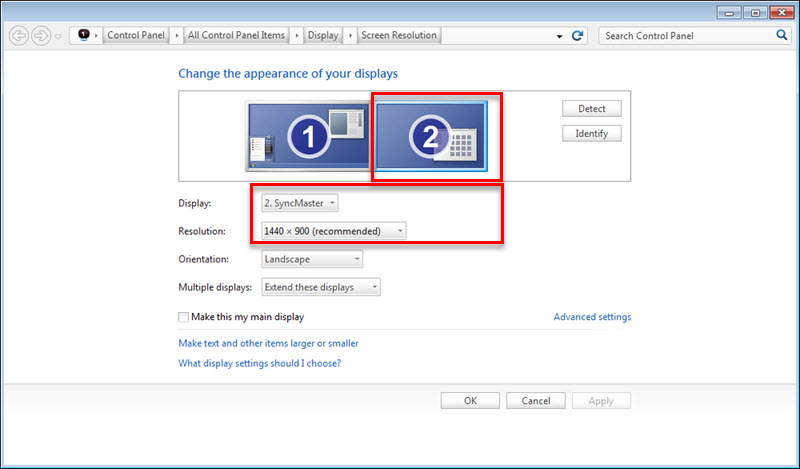Open What display settings should I choose link
The height and width of the screenshot is (469, 800).
tap(259, 363)
